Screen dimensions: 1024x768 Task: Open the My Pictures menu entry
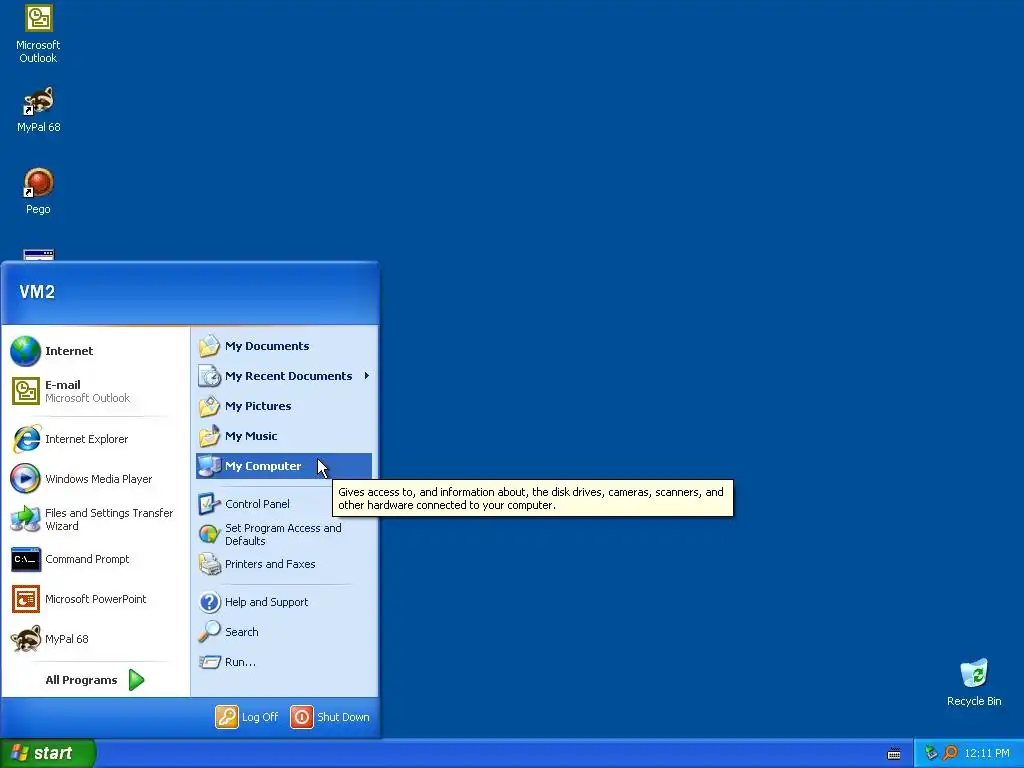click(x=283, y=406)
